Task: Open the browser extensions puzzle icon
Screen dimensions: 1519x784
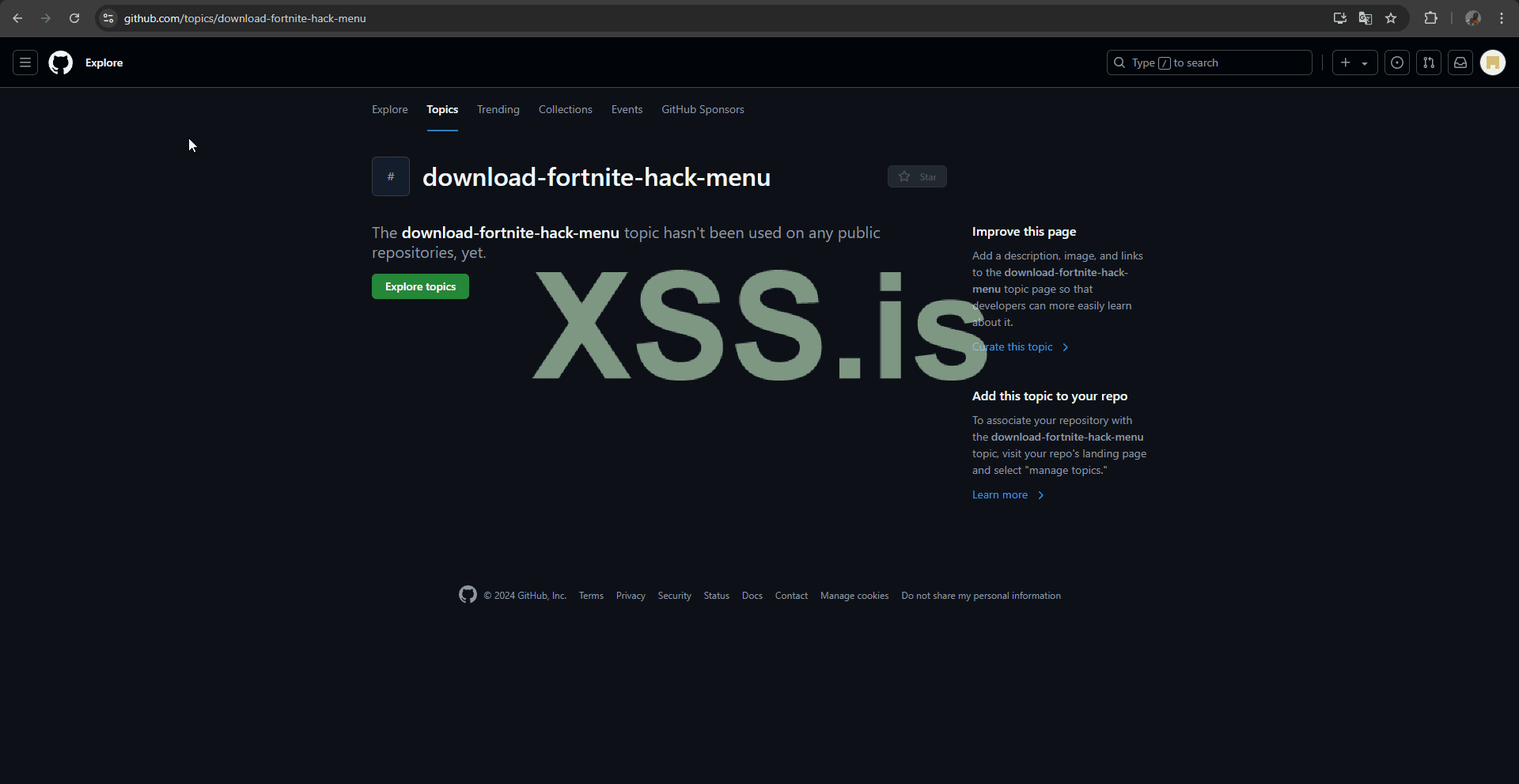Action: pos(1430,18)
